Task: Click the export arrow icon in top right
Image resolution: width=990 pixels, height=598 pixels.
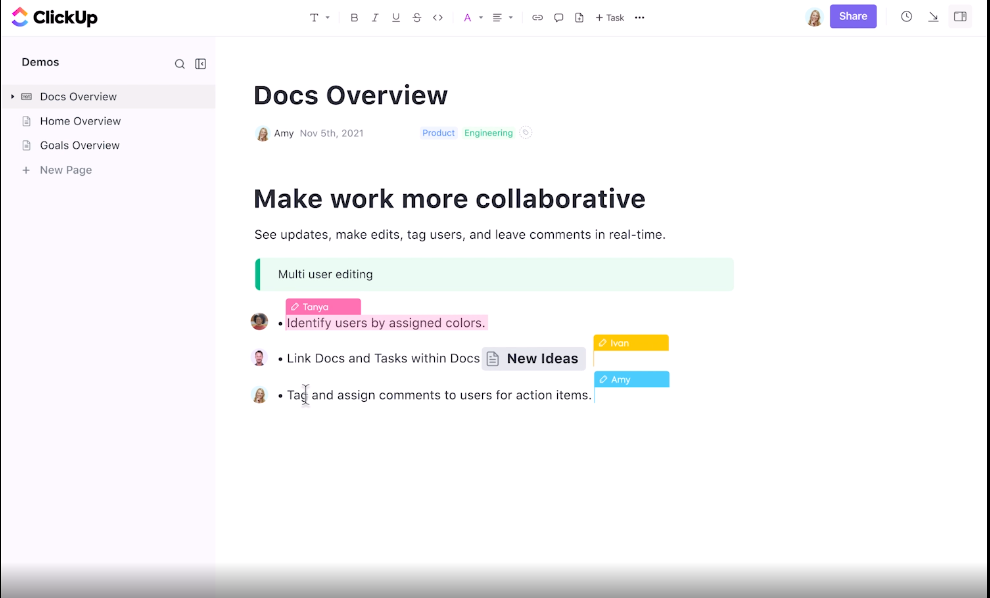Action: click(933, 17)
